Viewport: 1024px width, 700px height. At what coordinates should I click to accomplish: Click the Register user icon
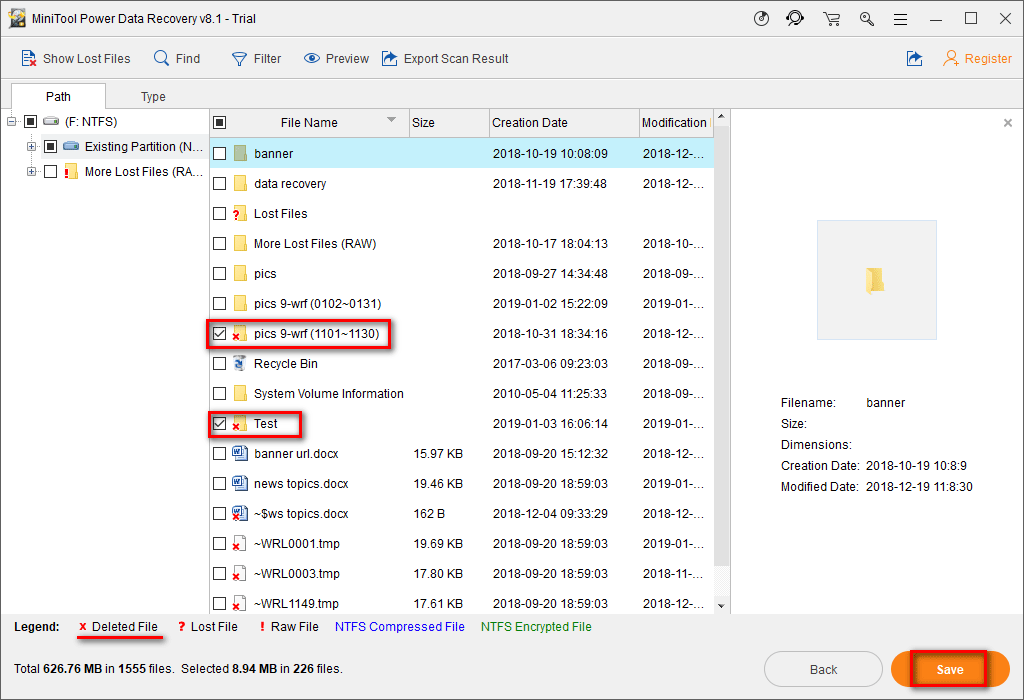coord(951,59)
